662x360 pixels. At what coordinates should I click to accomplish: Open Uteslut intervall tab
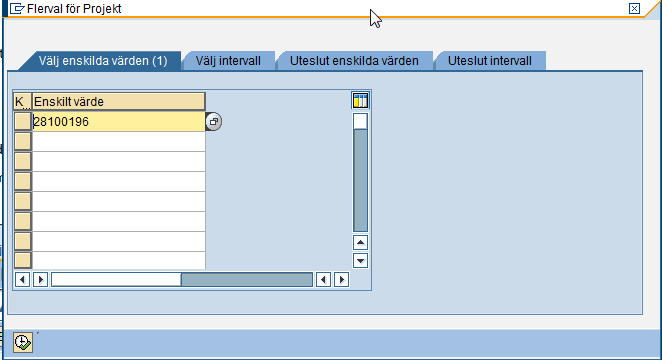pyautogui.click(x=490, y=61)
